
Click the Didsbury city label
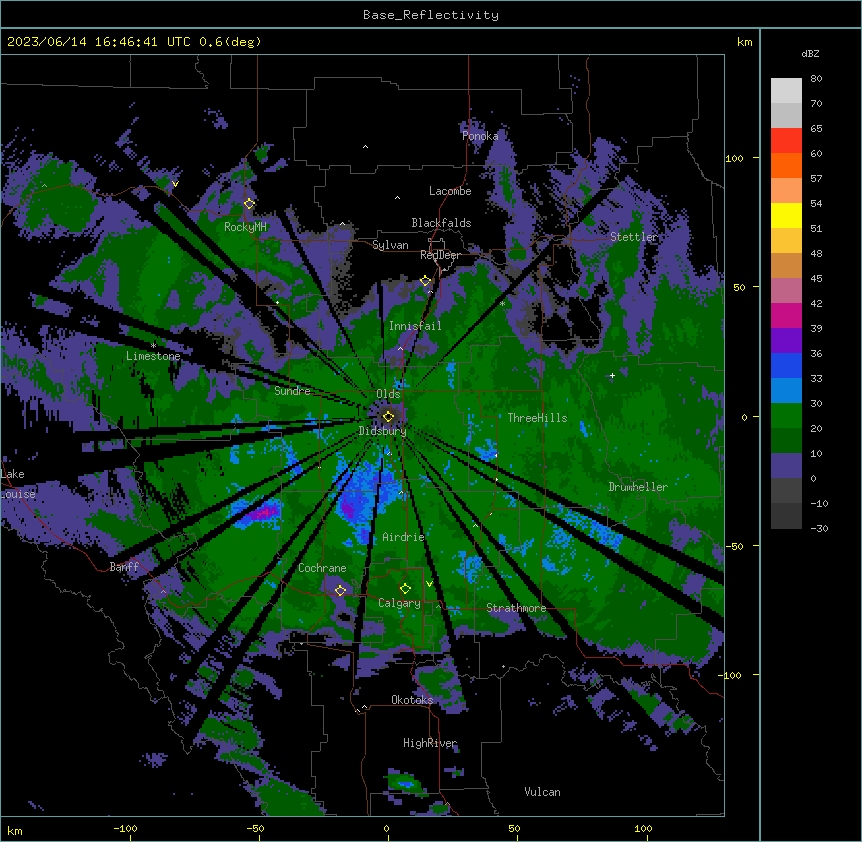pyautogui.click(x=383, y=431)
